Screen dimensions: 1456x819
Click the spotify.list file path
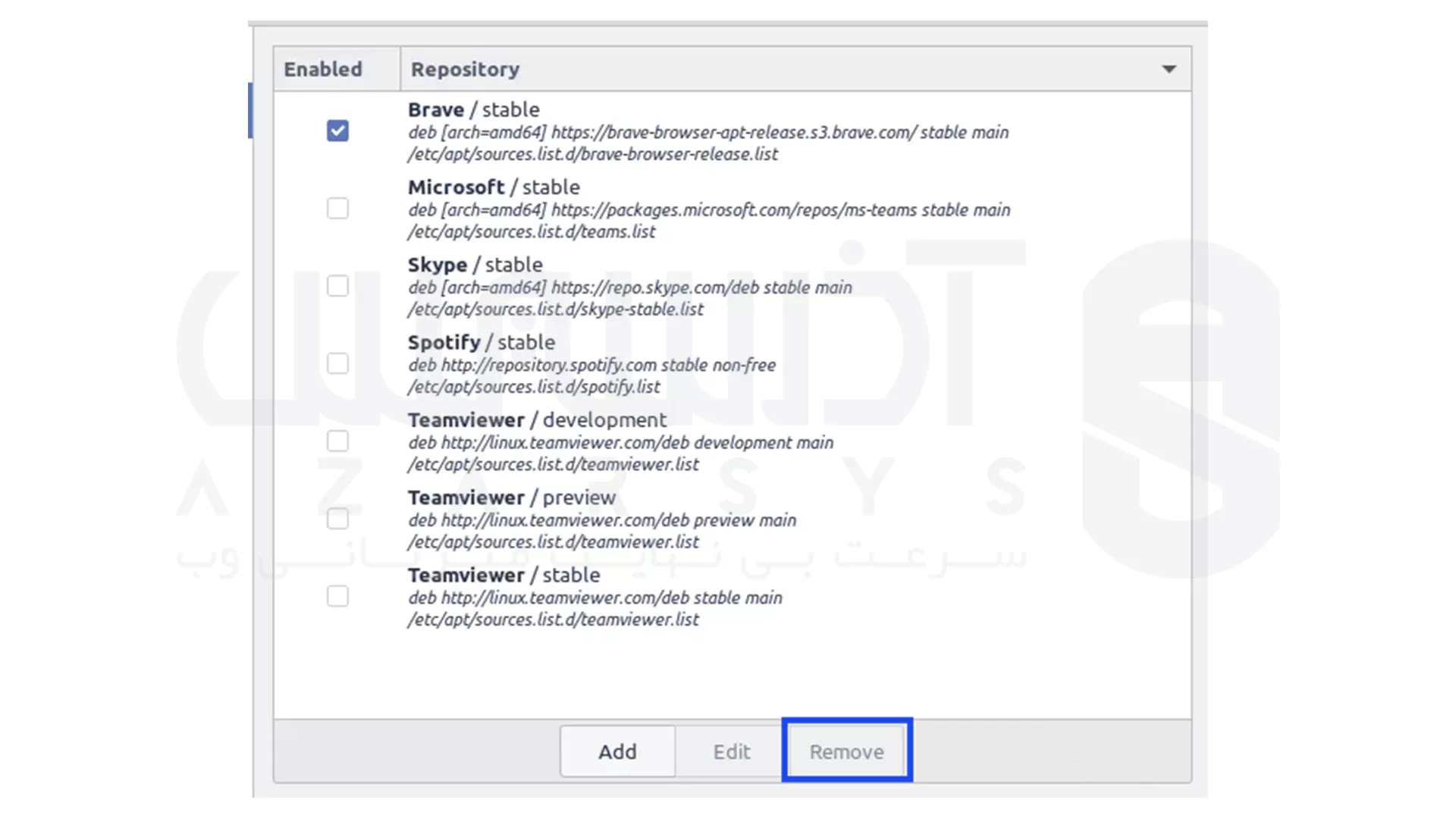coord(534,387)
